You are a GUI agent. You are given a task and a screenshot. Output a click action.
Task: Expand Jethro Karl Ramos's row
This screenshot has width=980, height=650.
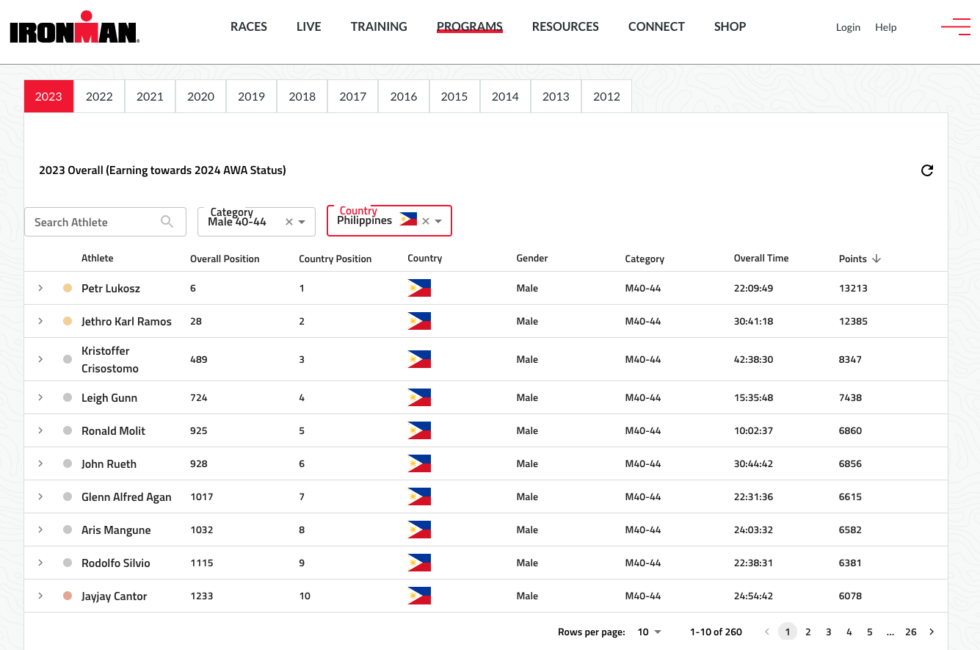pyautogui.click(x=41, y=321)
